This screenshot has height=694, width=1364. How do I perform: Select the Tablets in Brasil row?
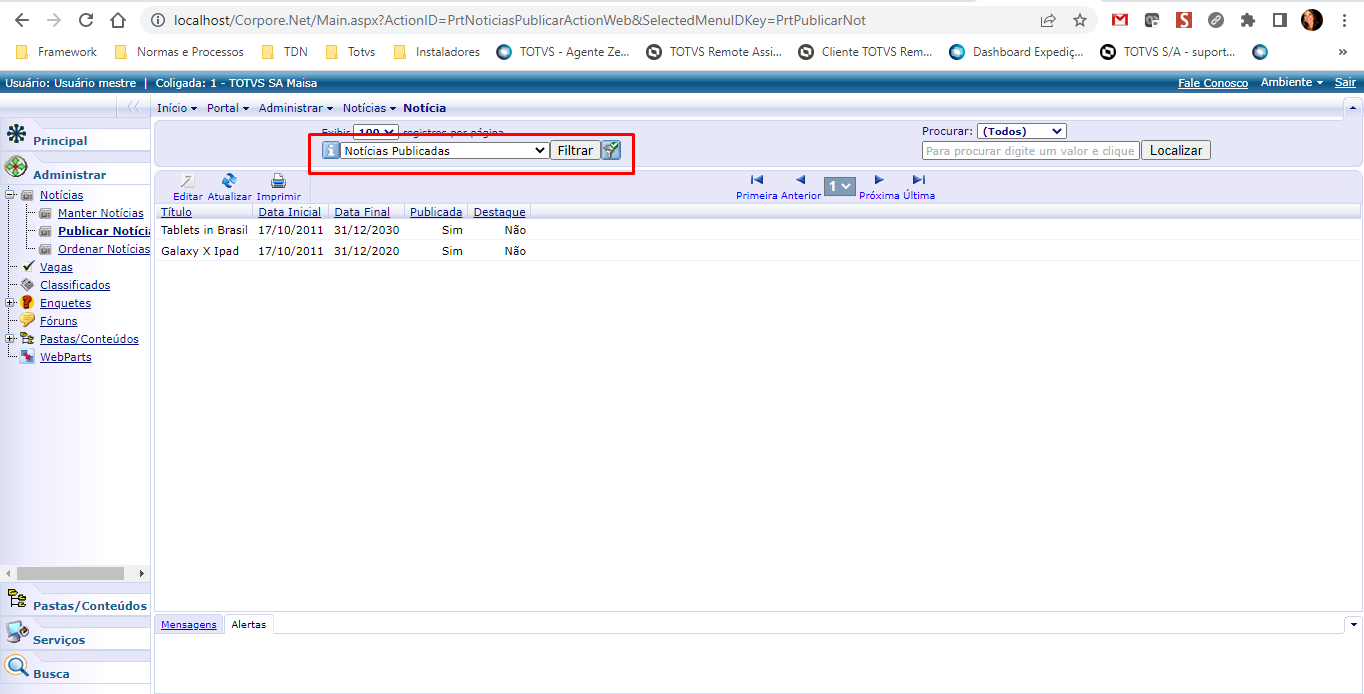coord(757,230)
